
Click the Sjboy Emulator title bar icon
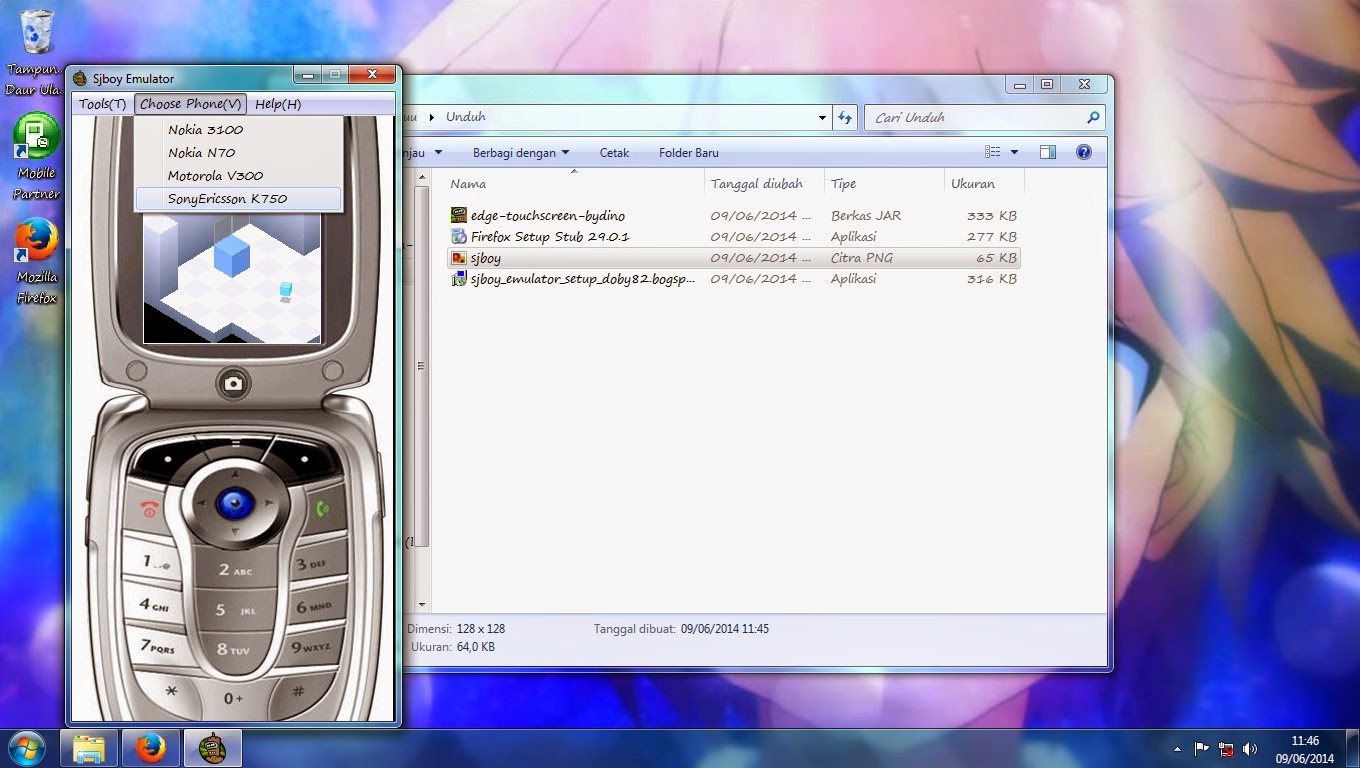click(x=80, y=78)
